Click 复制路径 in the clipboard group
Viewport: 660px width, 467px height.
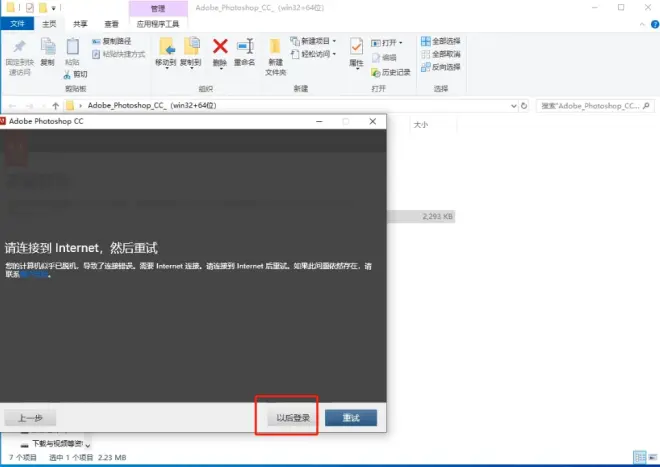[112, 41]
